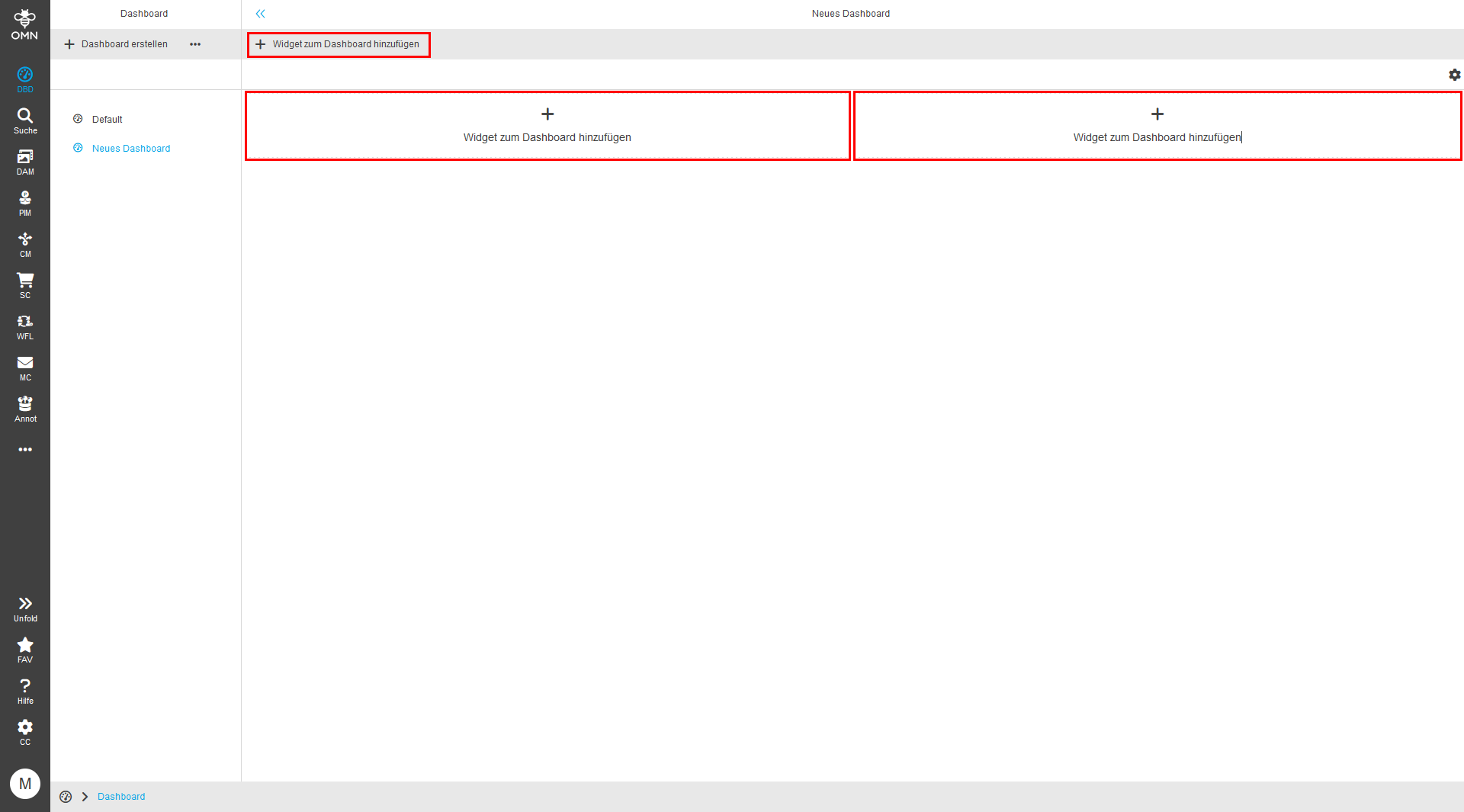
Task: Open the CC settings icon in sidebar
Action: (25, 731)
